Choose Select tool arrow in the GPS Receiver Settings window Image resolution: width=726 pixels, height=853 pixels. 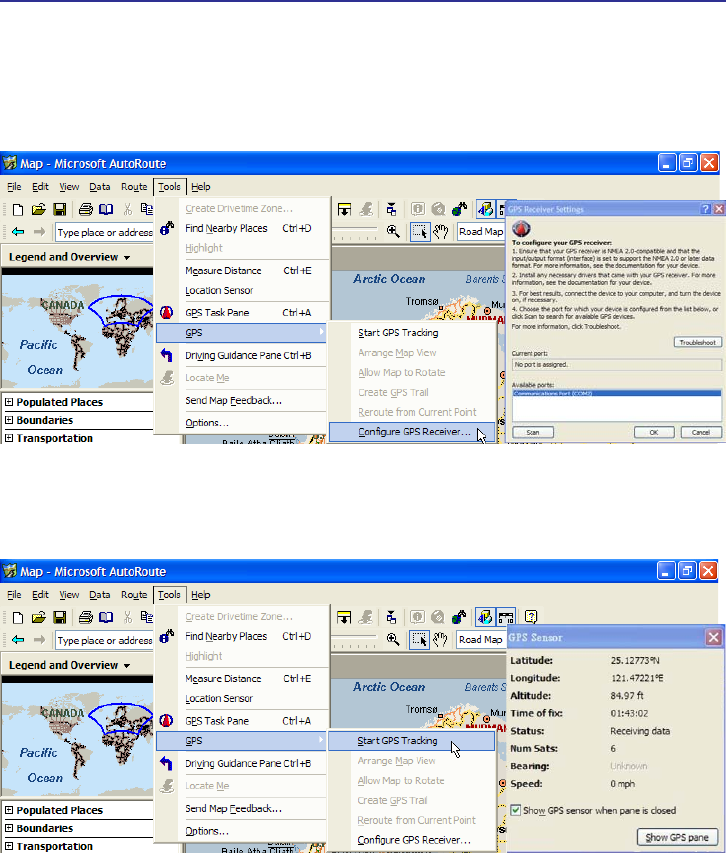coord(420,232)
